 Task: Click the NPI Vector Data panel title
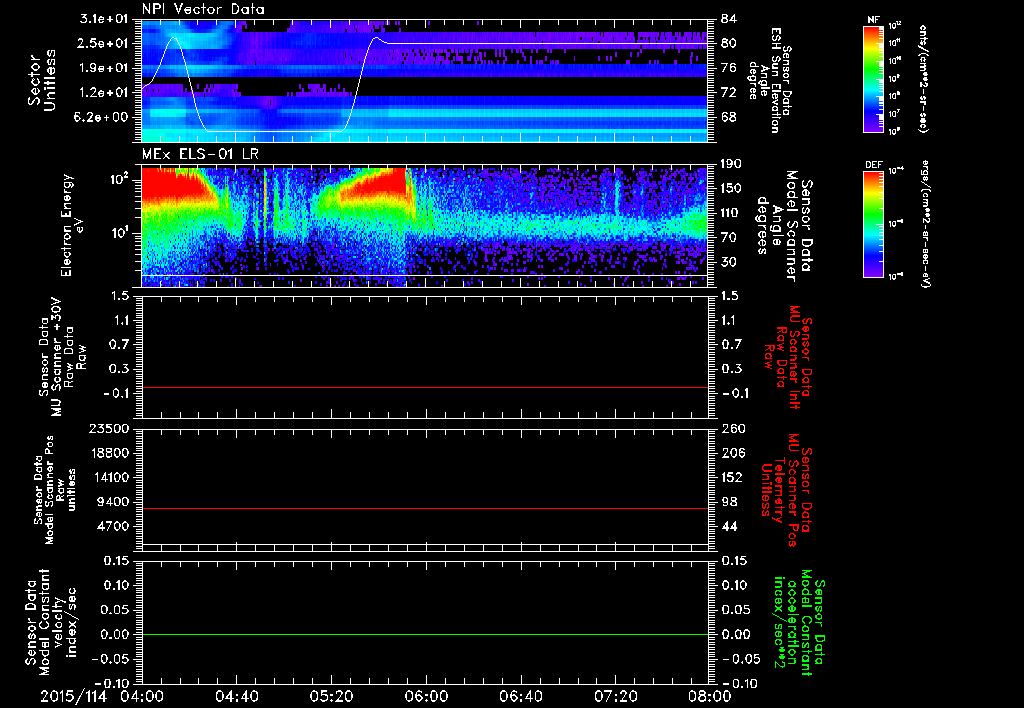pos(203,9)
